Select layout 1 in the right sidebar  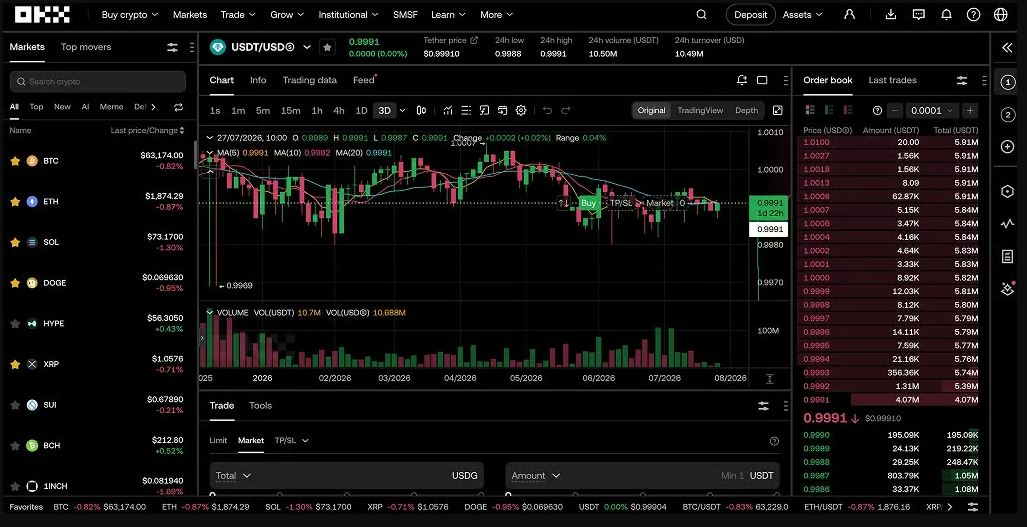(x=1007, y=82)
